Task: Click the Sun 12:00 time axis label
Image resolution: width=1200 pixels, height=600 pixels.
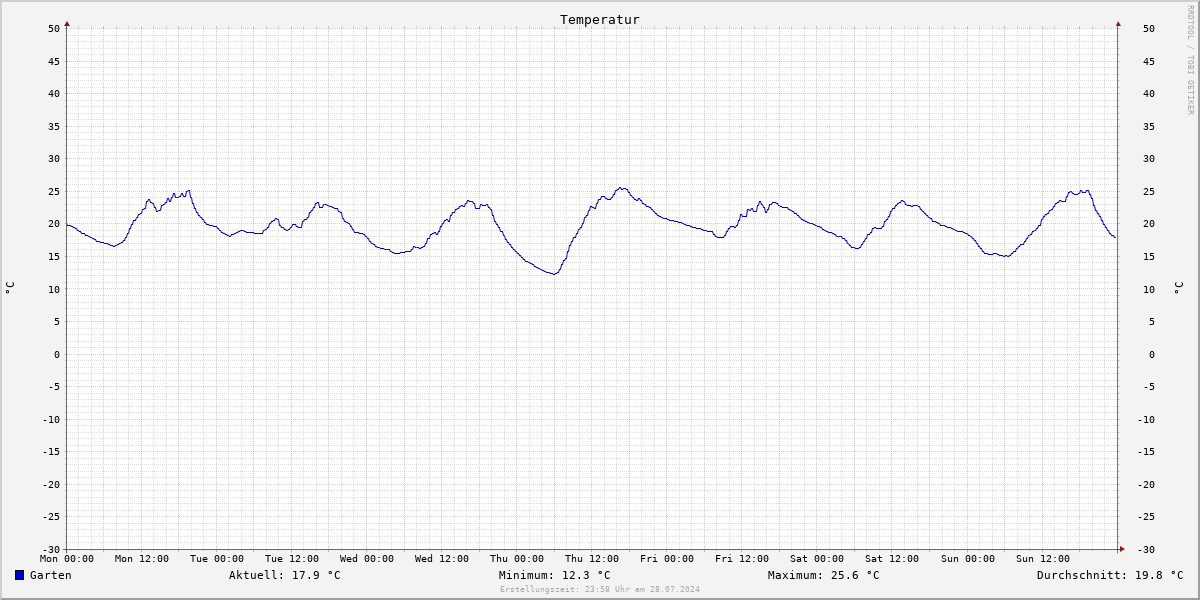Action: pos(1042,559)
